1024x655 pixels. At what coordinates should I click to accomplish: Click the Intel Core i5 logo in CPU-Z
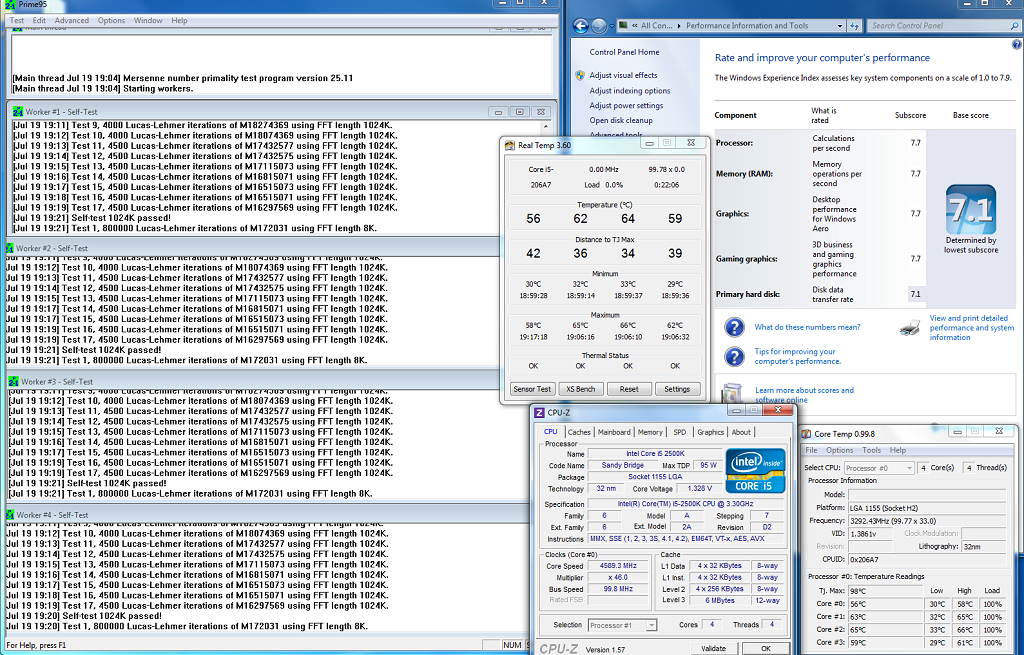756,470
